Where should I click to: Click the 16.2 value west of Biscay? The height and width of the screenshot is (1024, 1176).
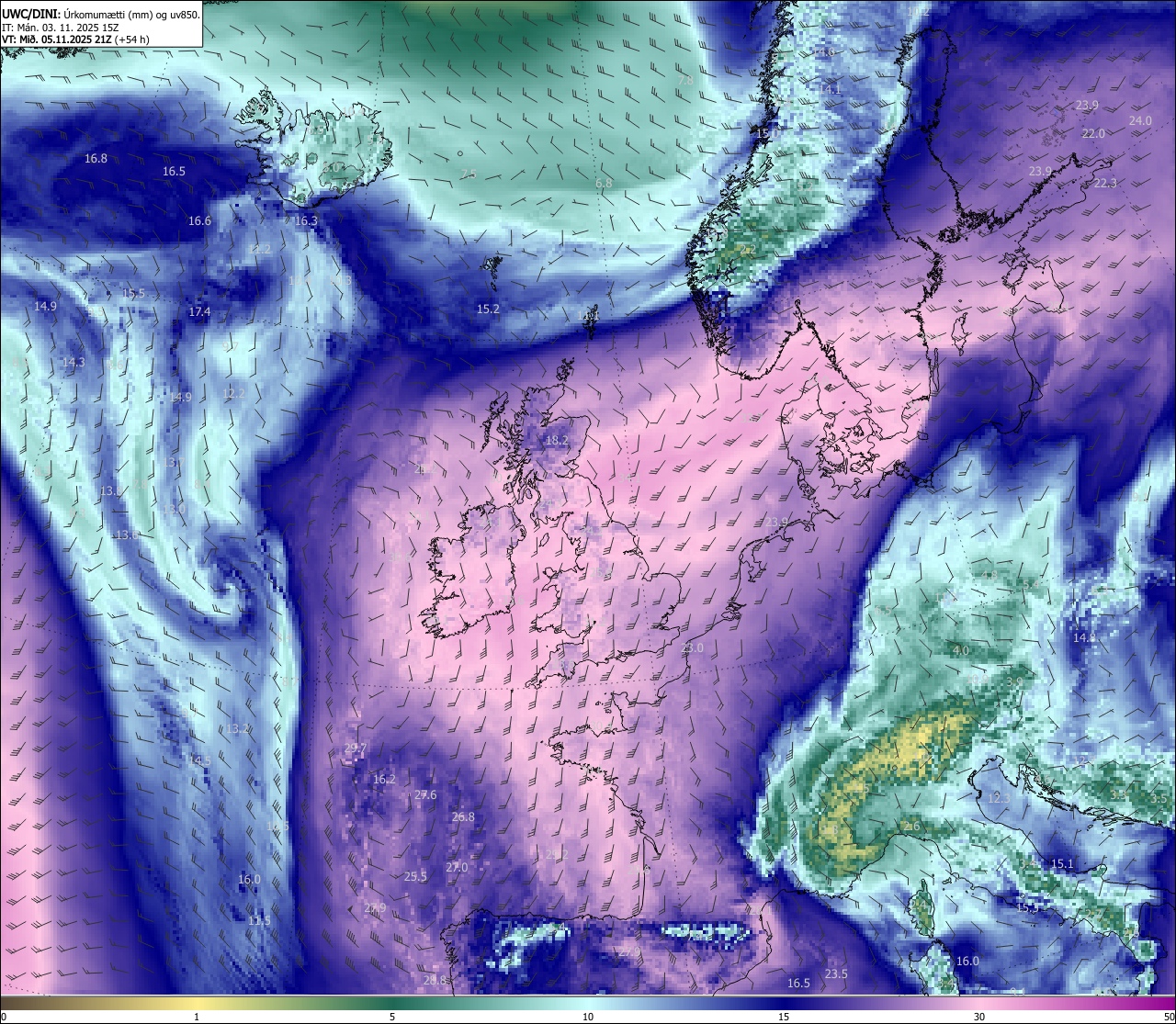pyautogui.click(x=384, y=780)
